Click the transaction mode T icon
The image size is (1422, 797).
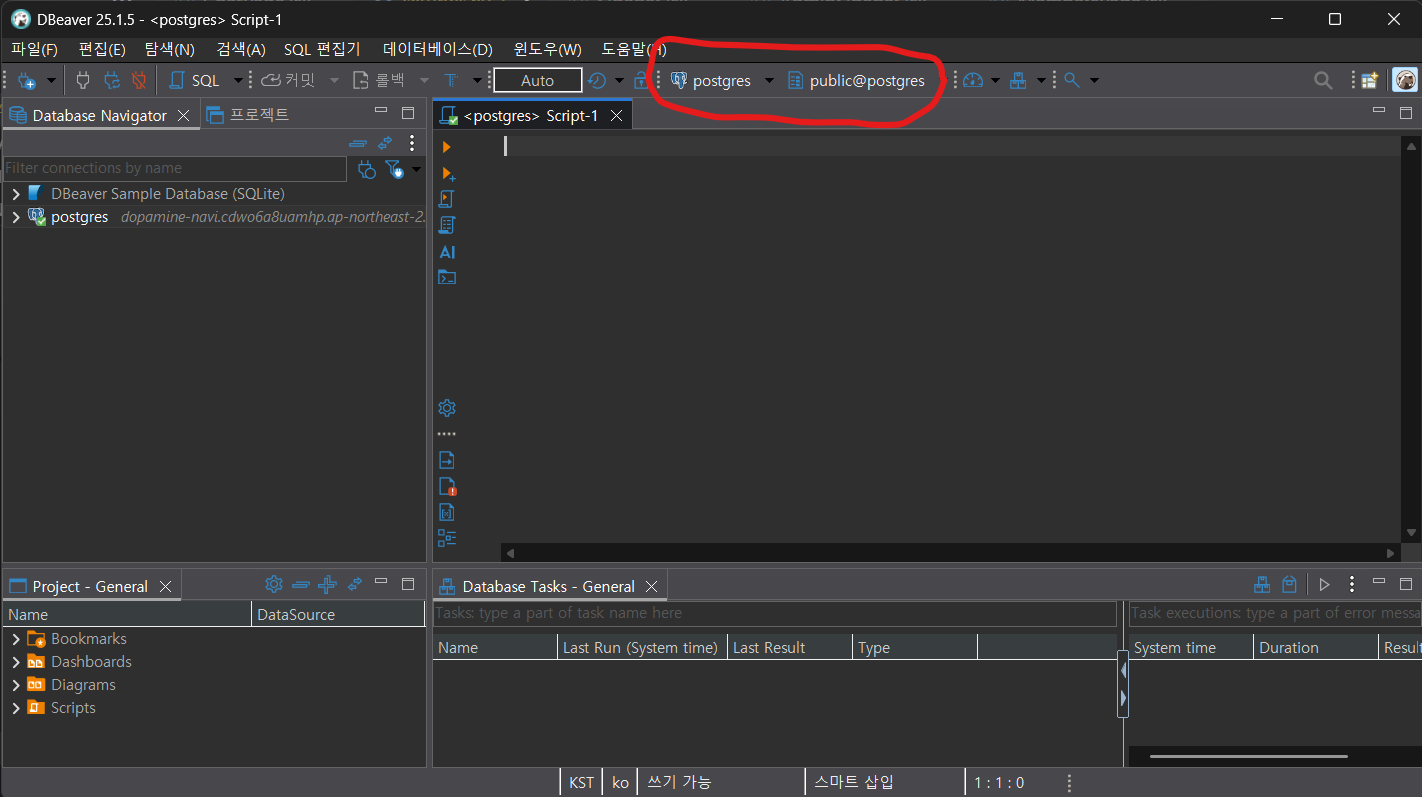click(451, 80)
